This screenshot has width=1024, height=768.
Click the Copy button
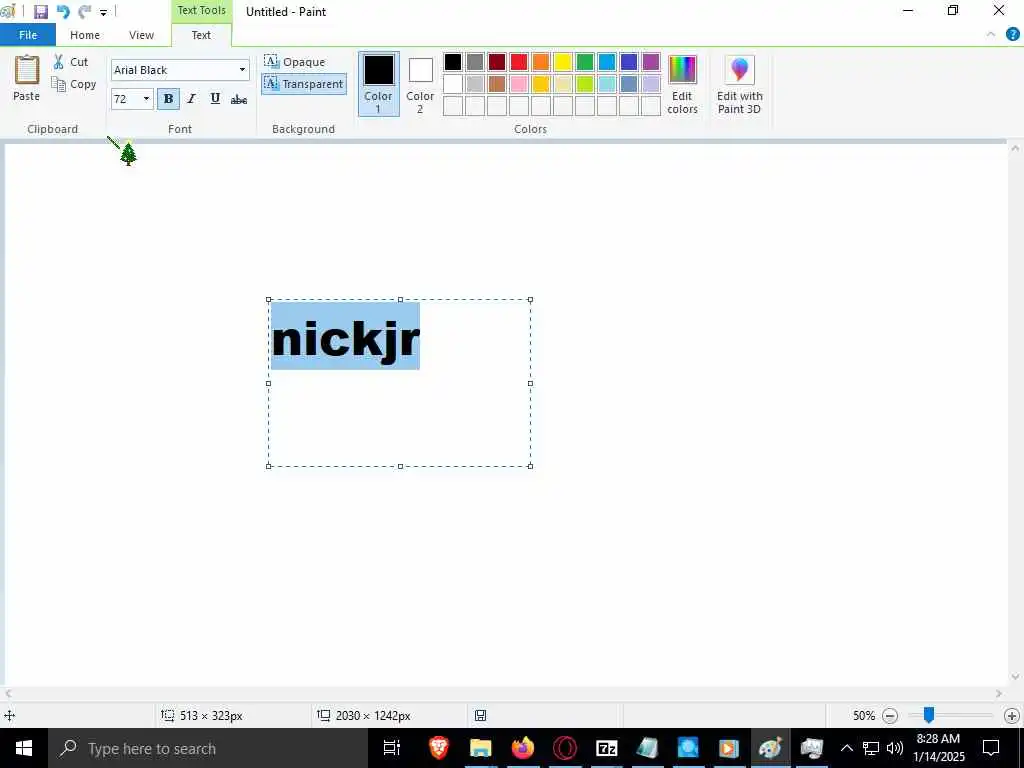74,84
